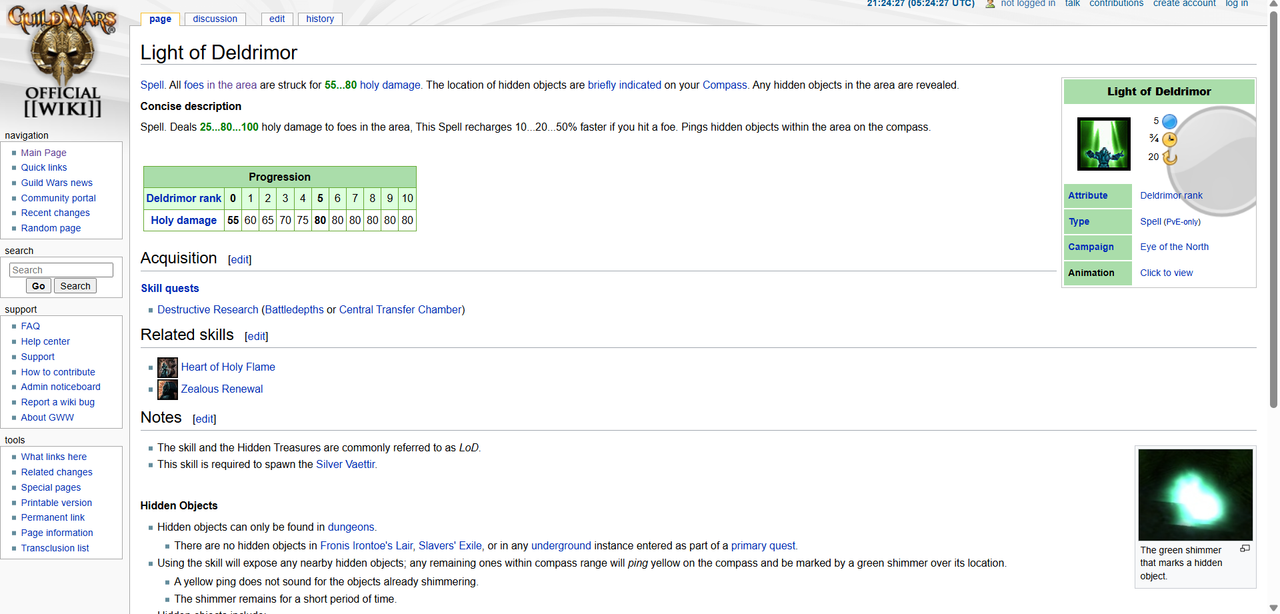Click create account
1280x614 pixels.
pos(1184,4)
